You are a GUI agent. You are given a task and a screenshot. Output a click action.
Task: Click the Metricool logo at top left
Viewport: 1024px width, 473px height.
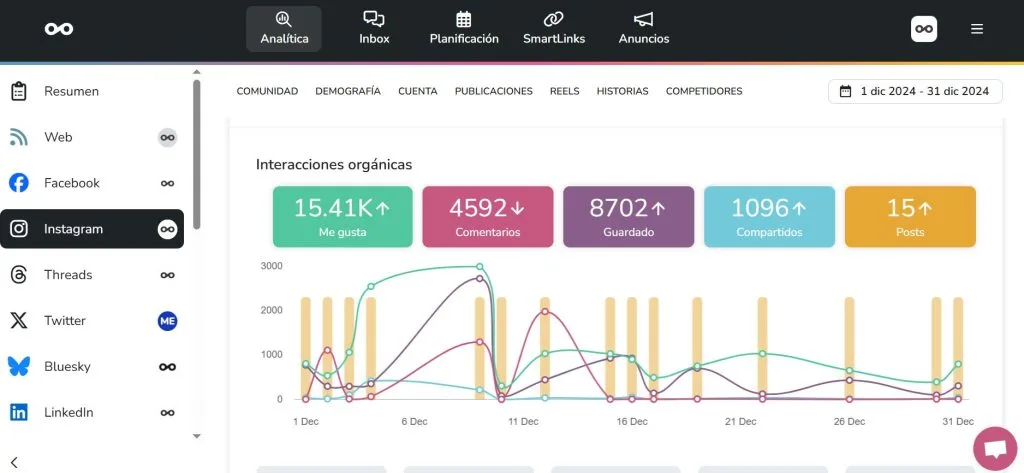point(59,29)
